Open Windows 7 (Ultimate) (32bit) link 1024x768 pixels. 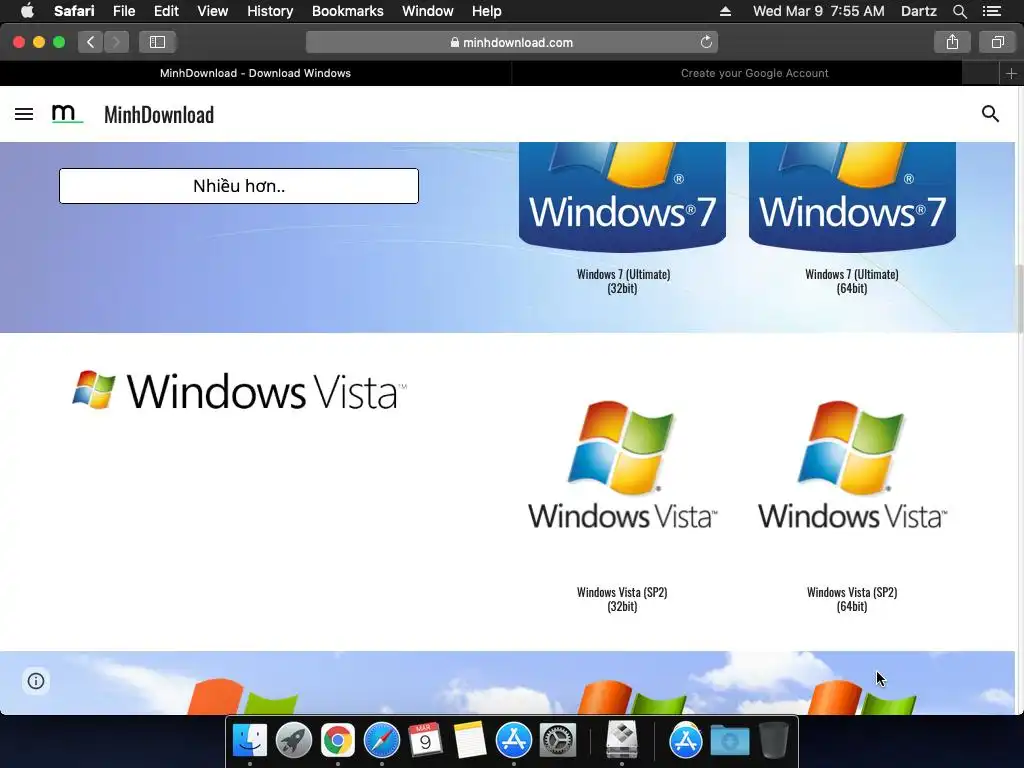(623, 281)
